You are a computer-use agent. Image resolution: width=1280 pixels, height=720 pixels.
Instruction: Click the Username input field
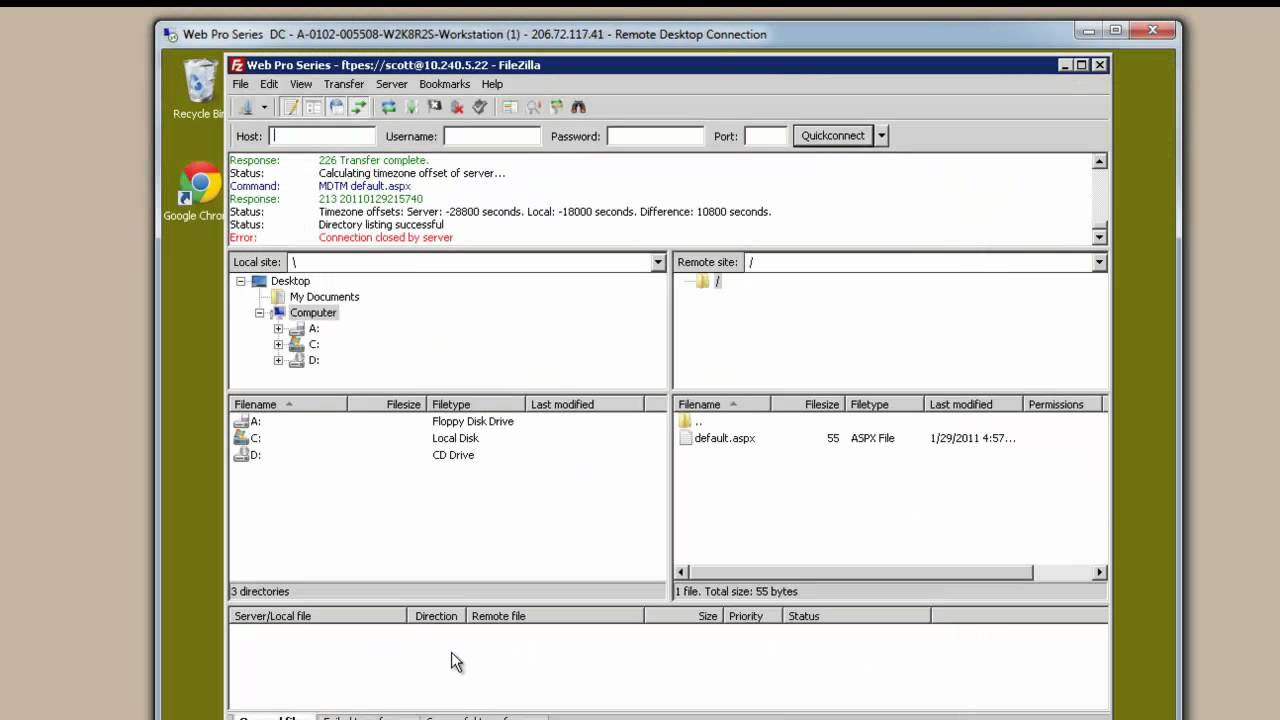pyautogui.click(x=492, y=136)
